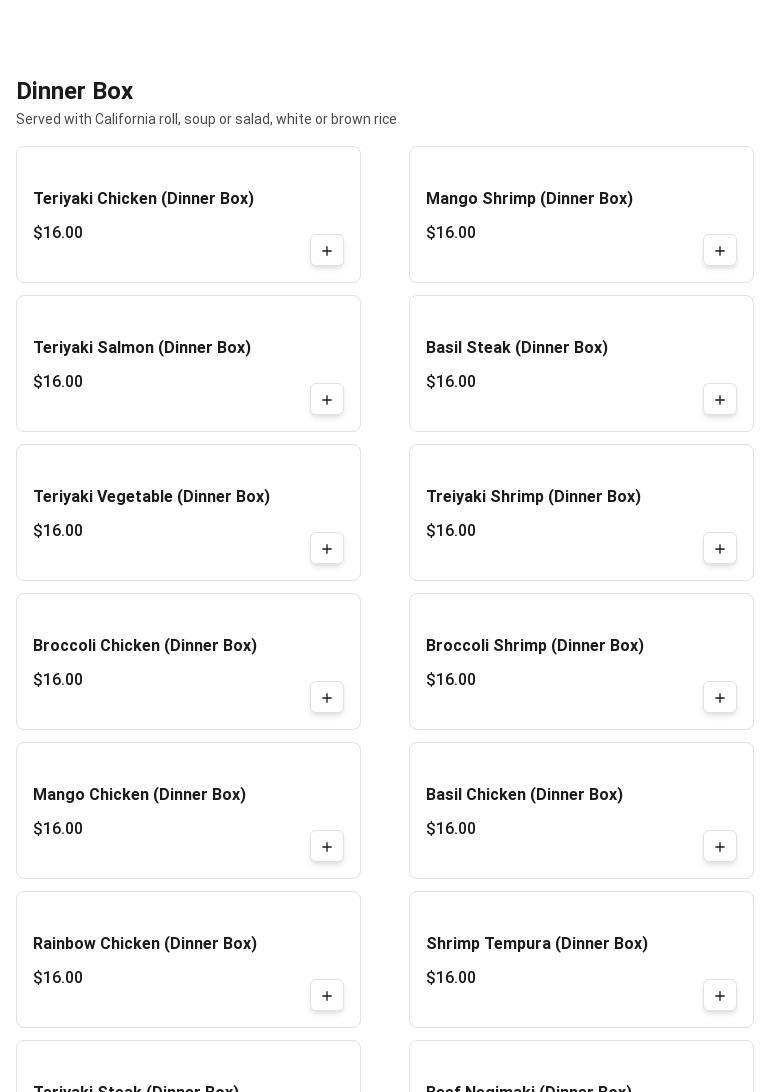Add Broccoli Chicken Dinner Box to order
The image size is (770, 1092).
point(327,698)
